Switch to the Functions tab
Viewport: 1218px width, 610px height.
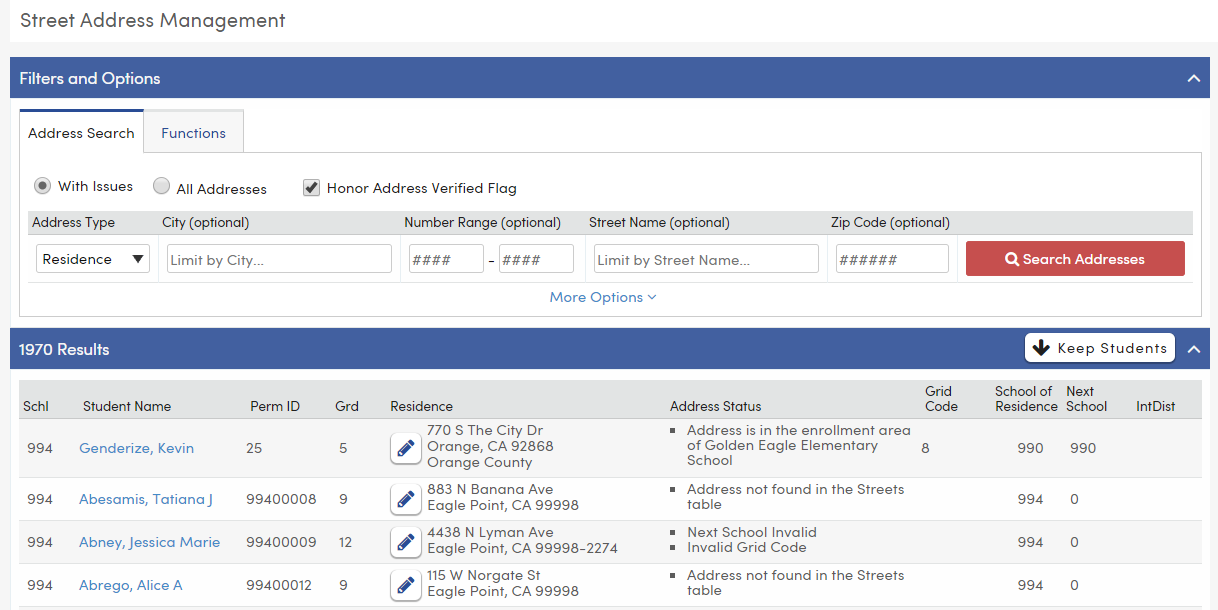tap(192, 131)
